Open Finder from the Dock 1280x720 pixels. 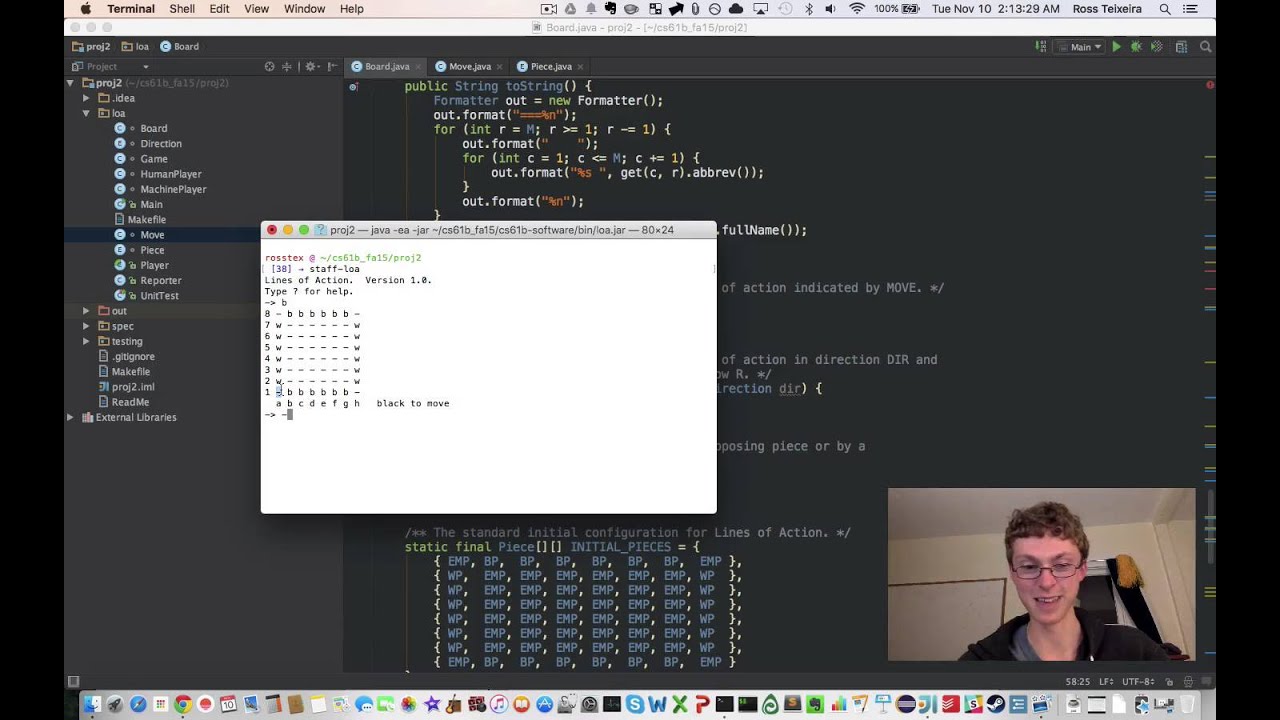(92, 704)
